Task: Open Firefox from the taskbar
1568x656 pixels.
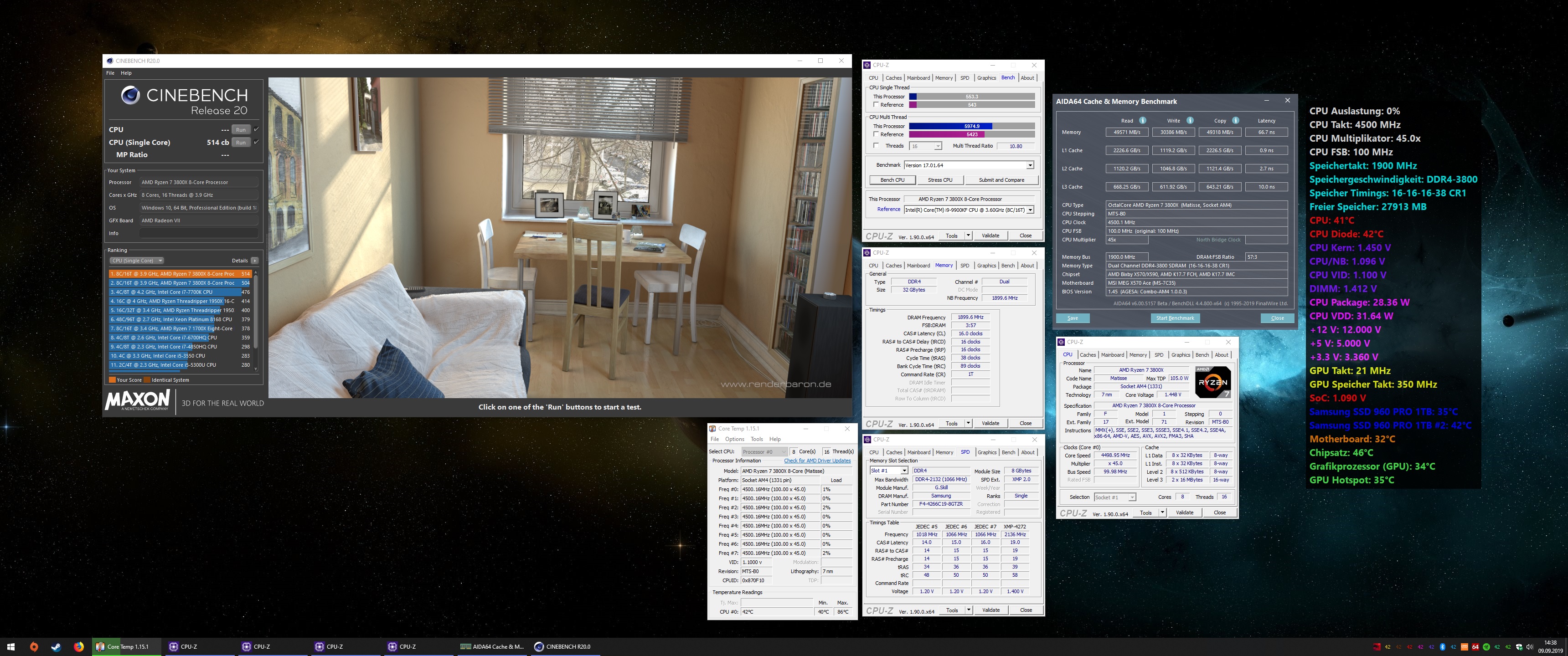Action: (78, 647)
